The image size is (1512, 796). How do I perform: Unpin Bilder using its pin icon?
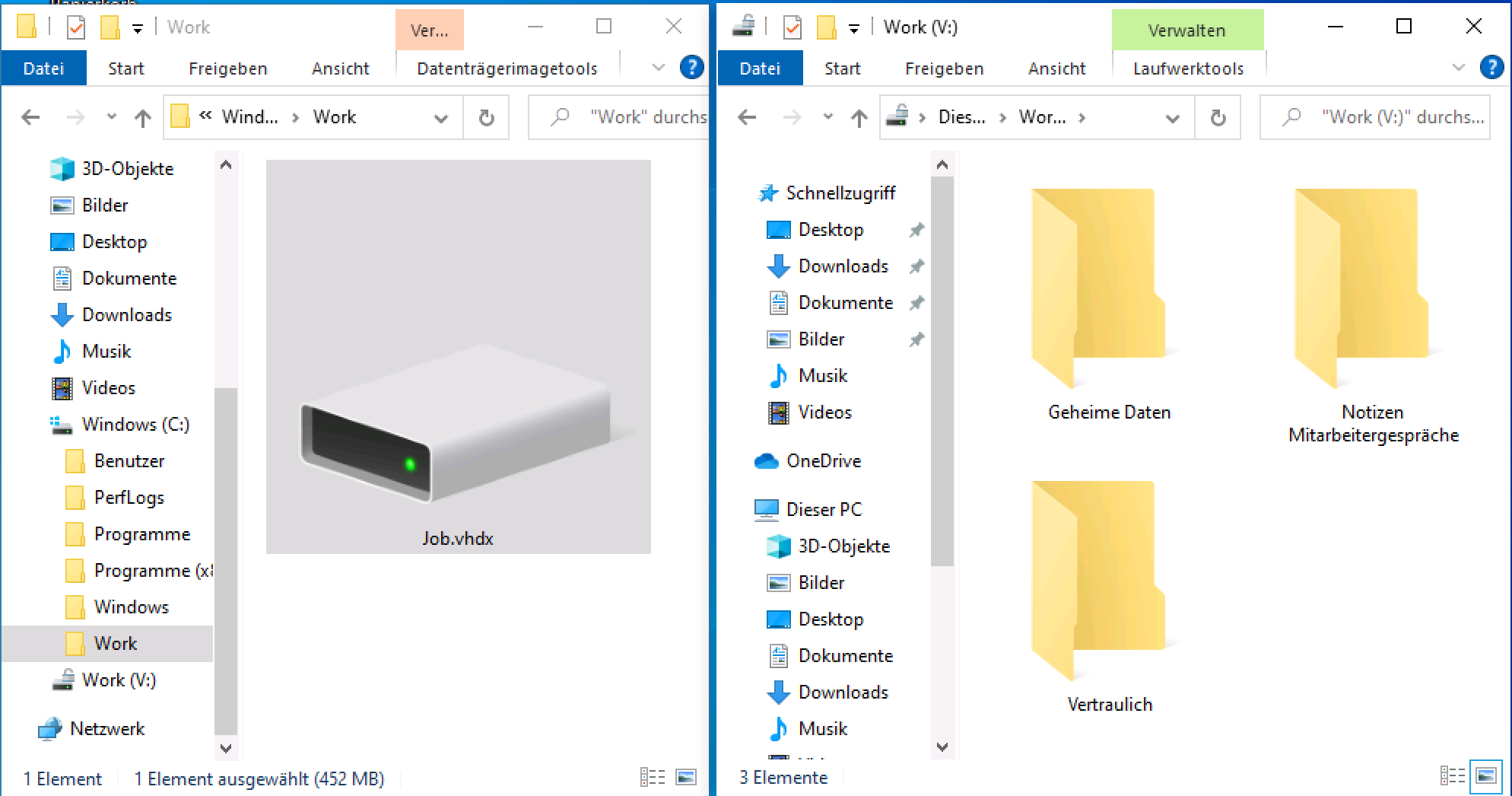[916, 339]
